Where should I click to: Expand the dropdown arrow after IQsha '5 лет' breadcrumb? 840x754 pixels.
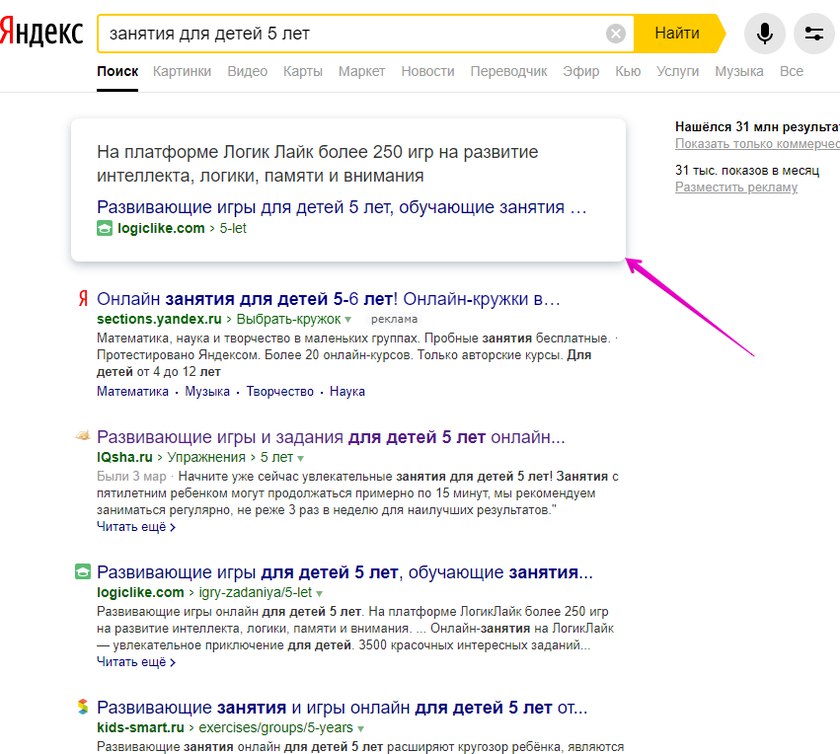[301, 459]
